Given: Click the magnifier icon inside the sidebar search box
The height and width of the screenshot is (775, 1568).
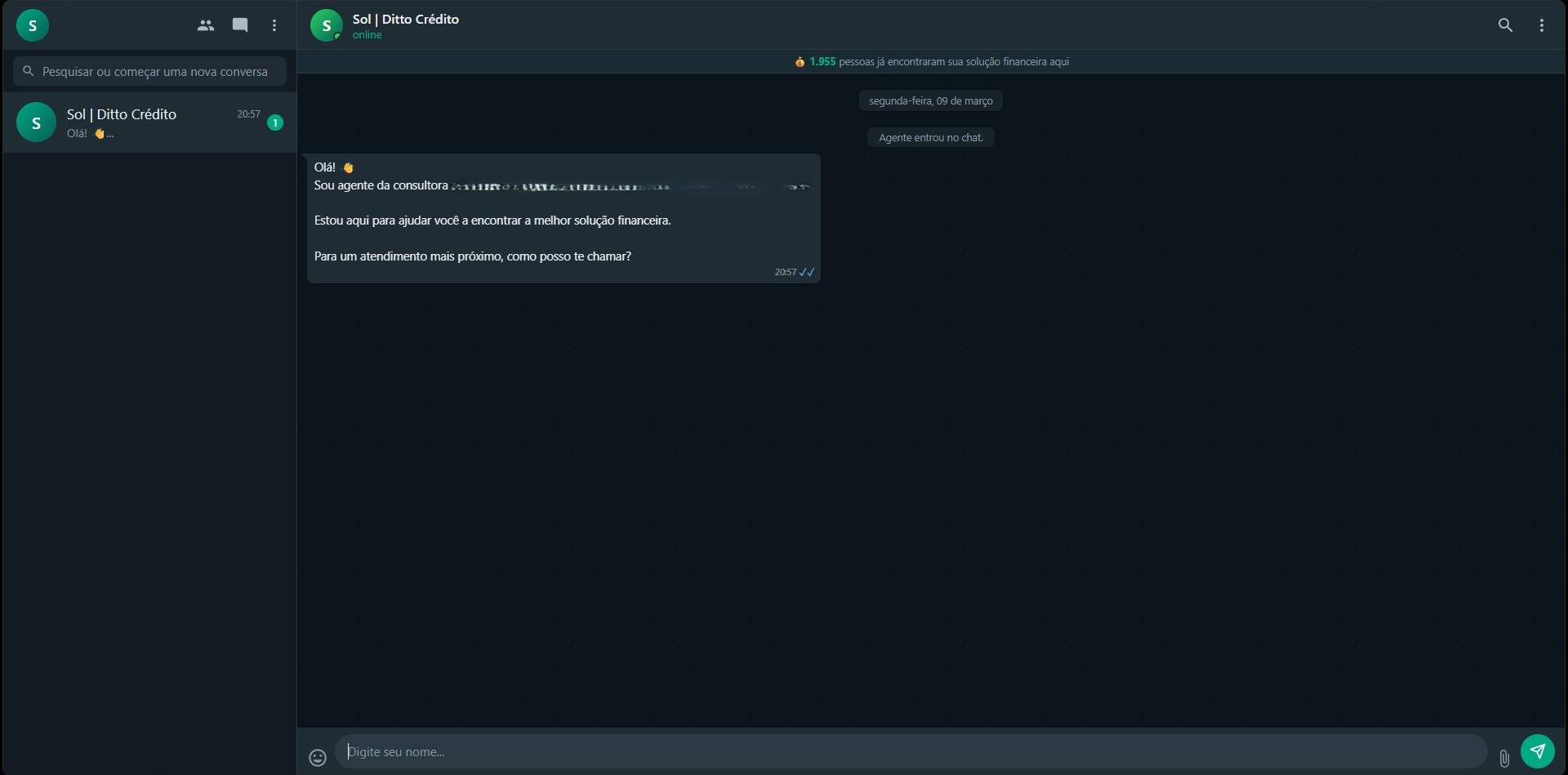Looking at the screenshot, I should (29, 71).
